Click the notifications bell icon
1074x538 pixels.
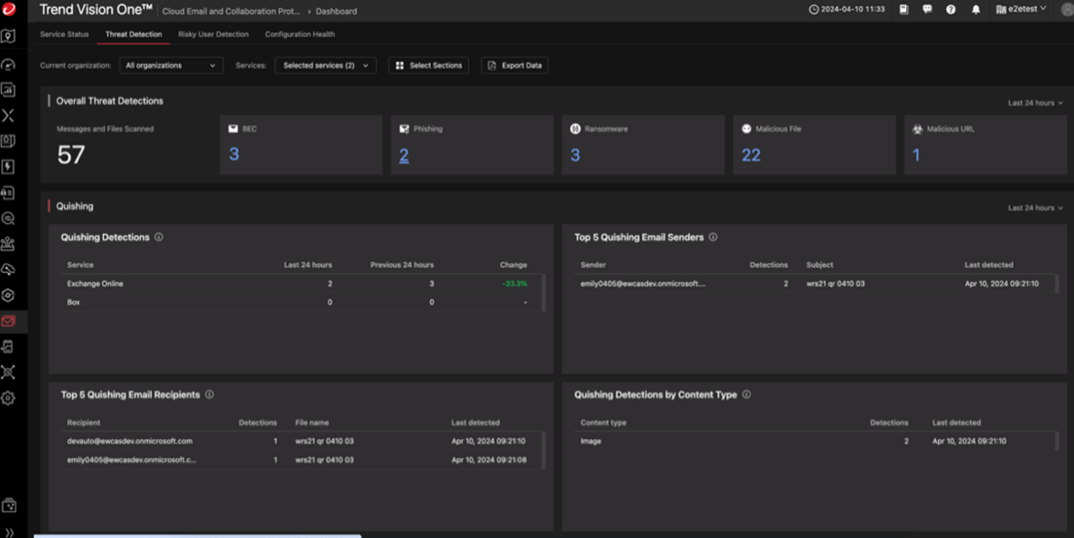pos(976,10)
